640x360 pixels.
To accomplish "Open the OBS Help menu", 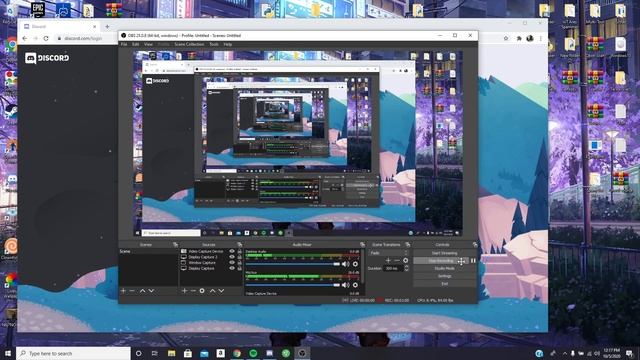I will 228,44.
